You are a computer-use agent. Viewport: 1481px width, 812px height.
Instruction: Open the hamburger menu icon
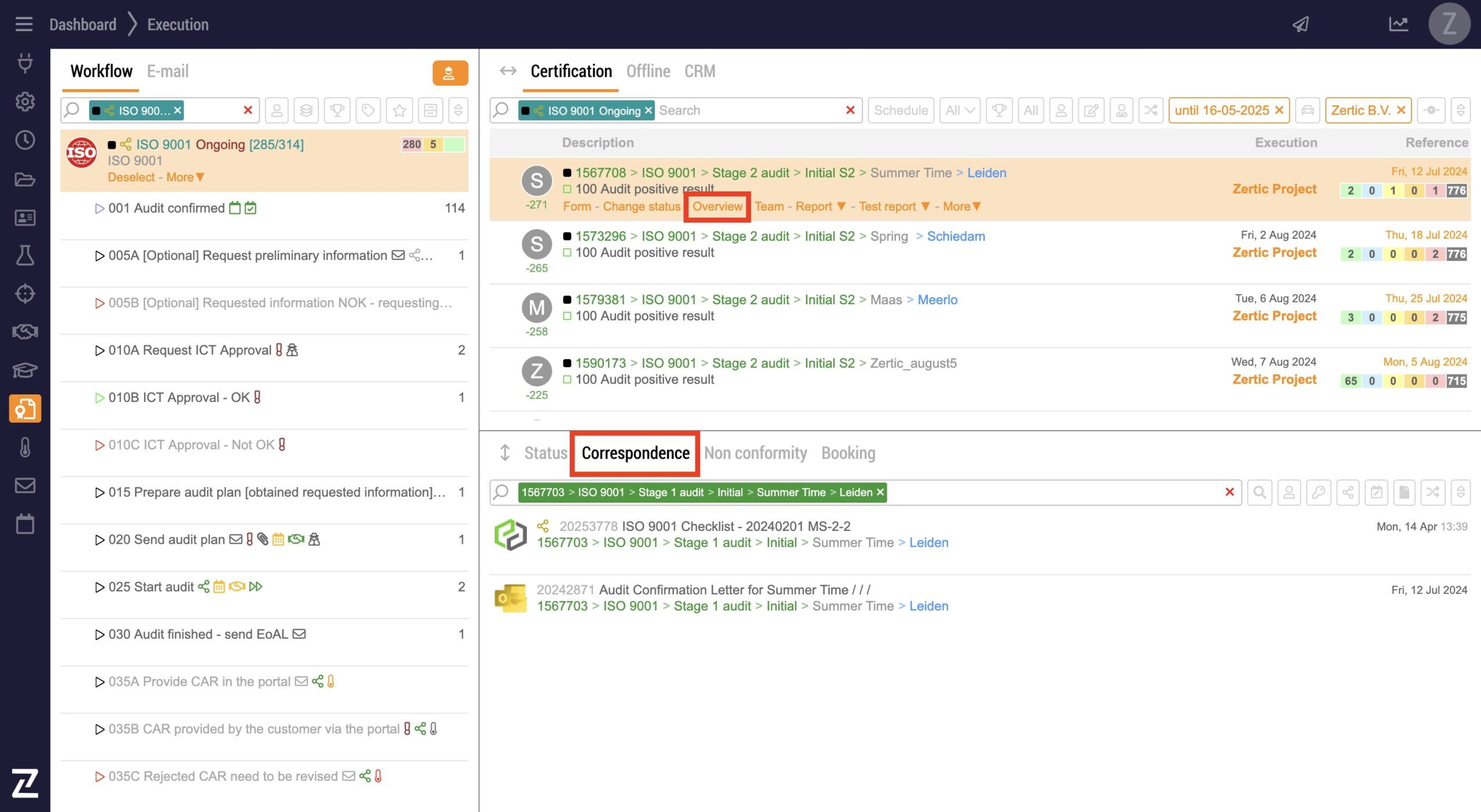coord(24,24)
